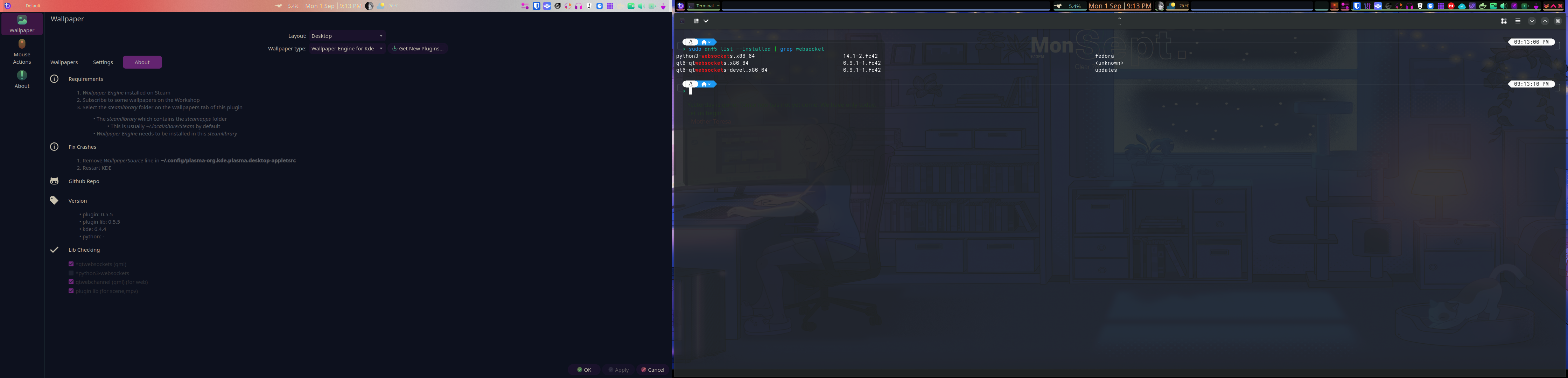Toggle the qtwebsockets (qml) checkbox
Viewport: 1568px width, 378px height.
coord(71,264)
